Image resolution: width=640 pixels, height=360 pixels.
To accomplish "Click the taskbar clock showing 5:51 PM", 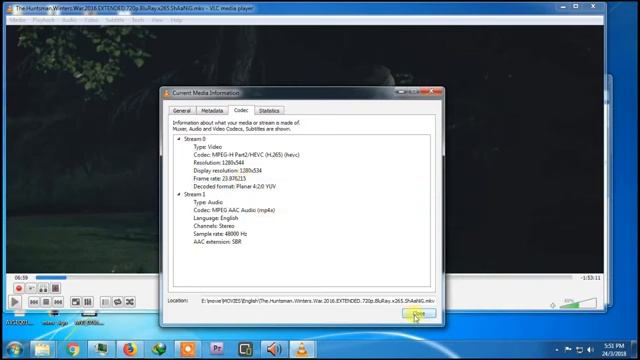I will pyautogui.click(x=614, y=350).
